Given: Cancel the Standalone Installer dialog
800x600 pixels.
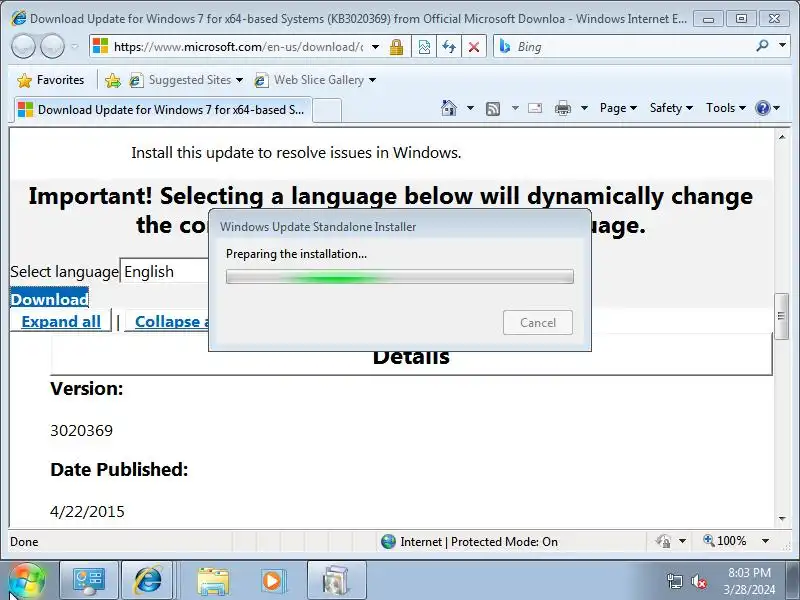Looking at the screenshot, I should coord(538,322).
